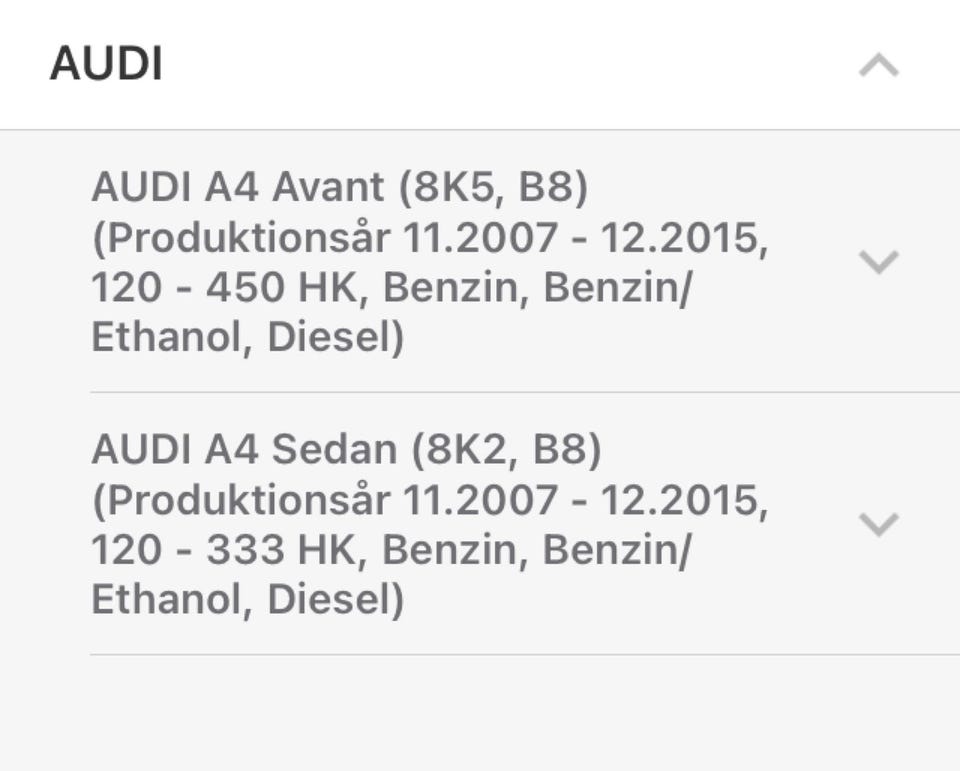Tap Ethanol, Diesel line in Avant entry

point(247,338)
